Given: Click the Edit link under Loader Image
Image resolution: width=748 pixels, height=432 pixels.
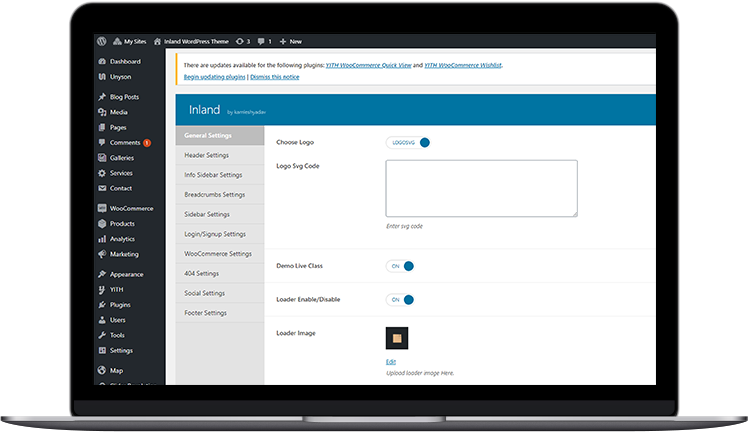Looking at the screenshot, I should (391, 362).
